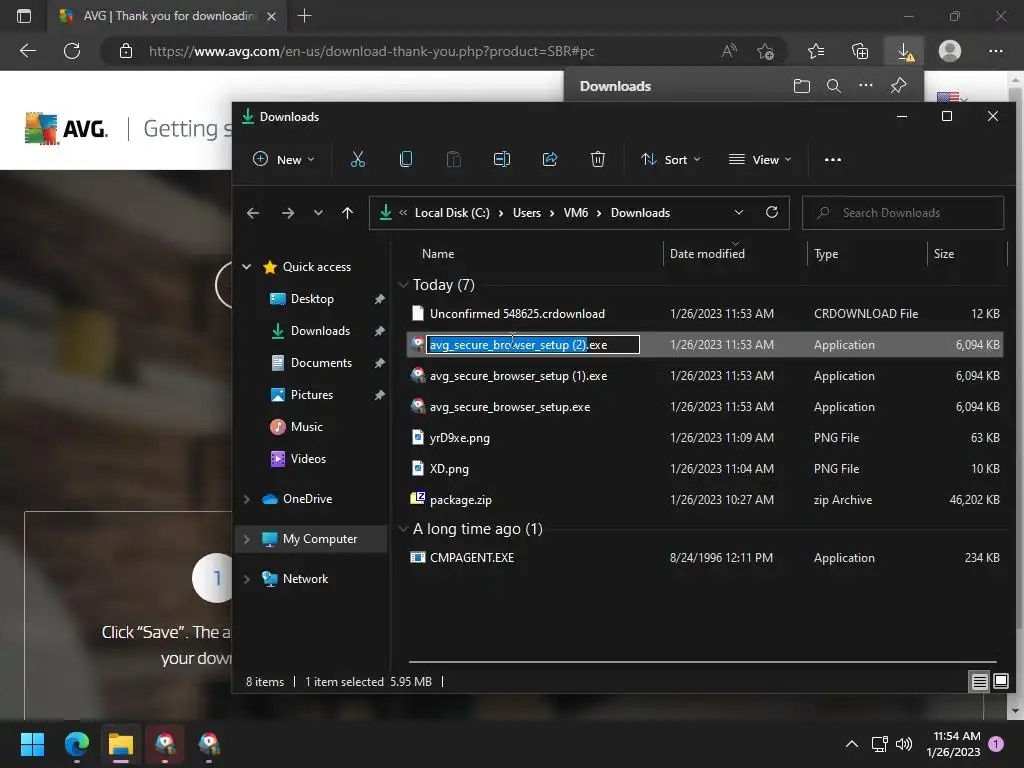Expand the OneDrive tree node
1024x768 pixels.
coord(247,499)
